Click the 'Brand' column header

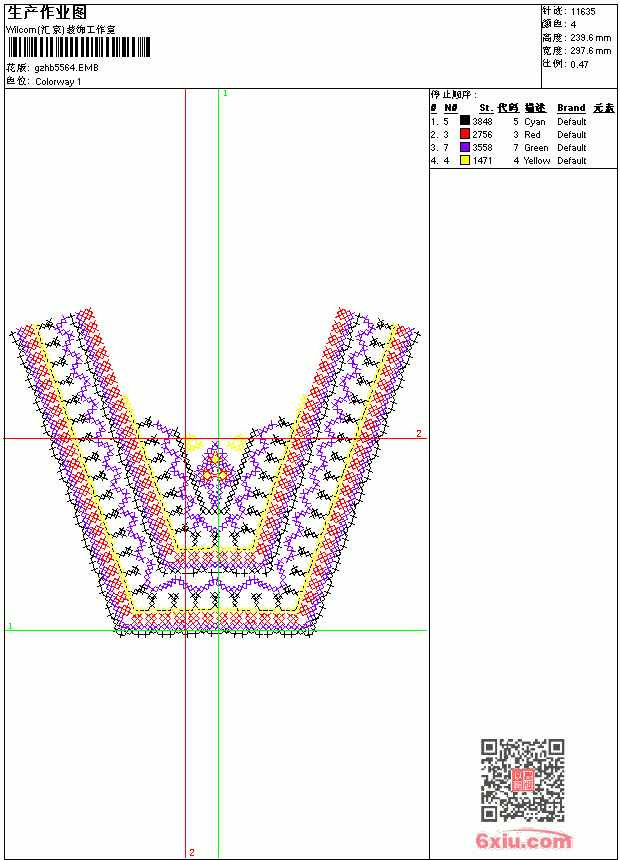(x=571, y=108)
